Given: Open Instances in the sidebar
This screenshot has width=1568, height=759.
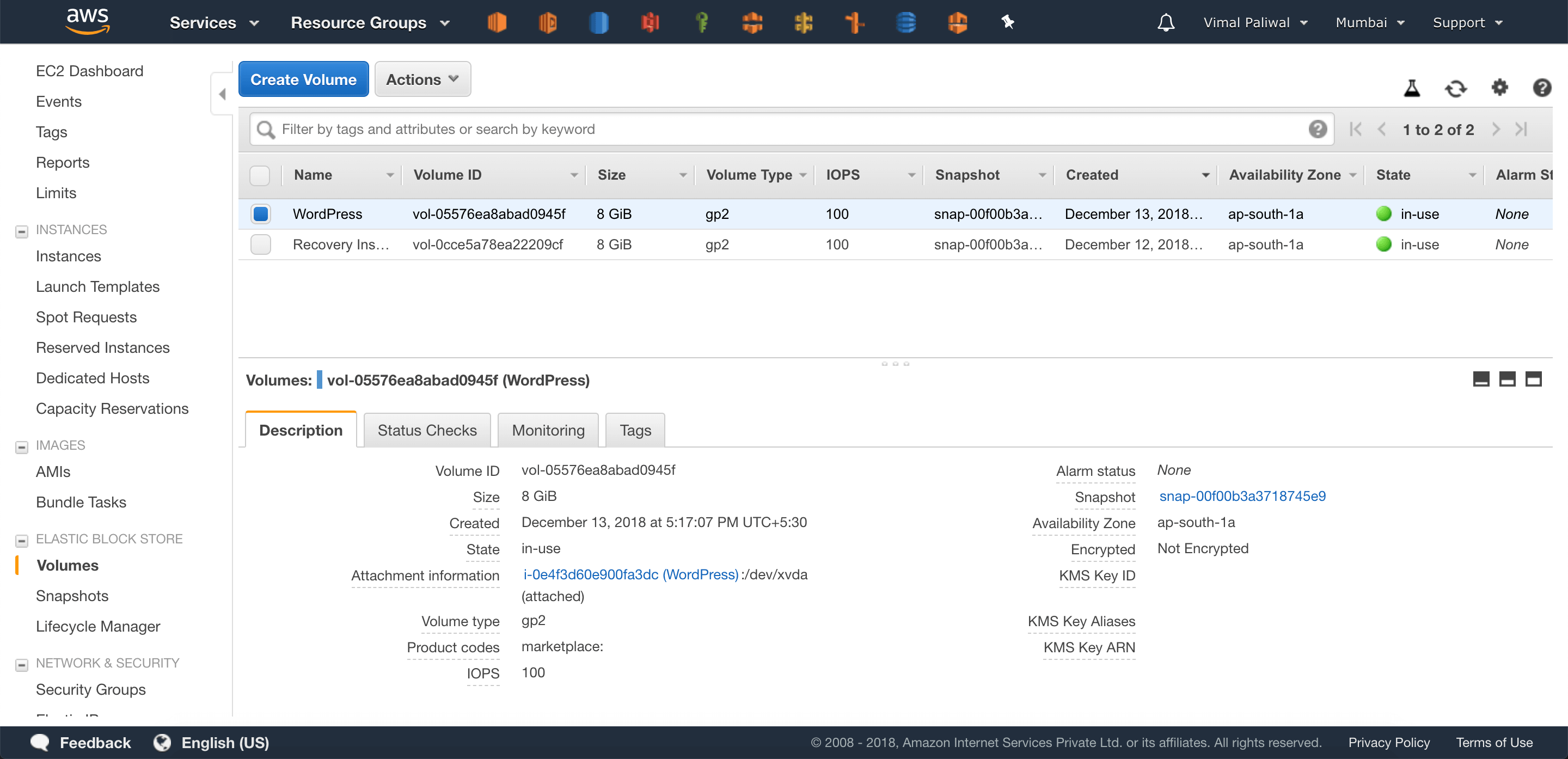Looking at the screenshot, I should [x=68, y=256].
